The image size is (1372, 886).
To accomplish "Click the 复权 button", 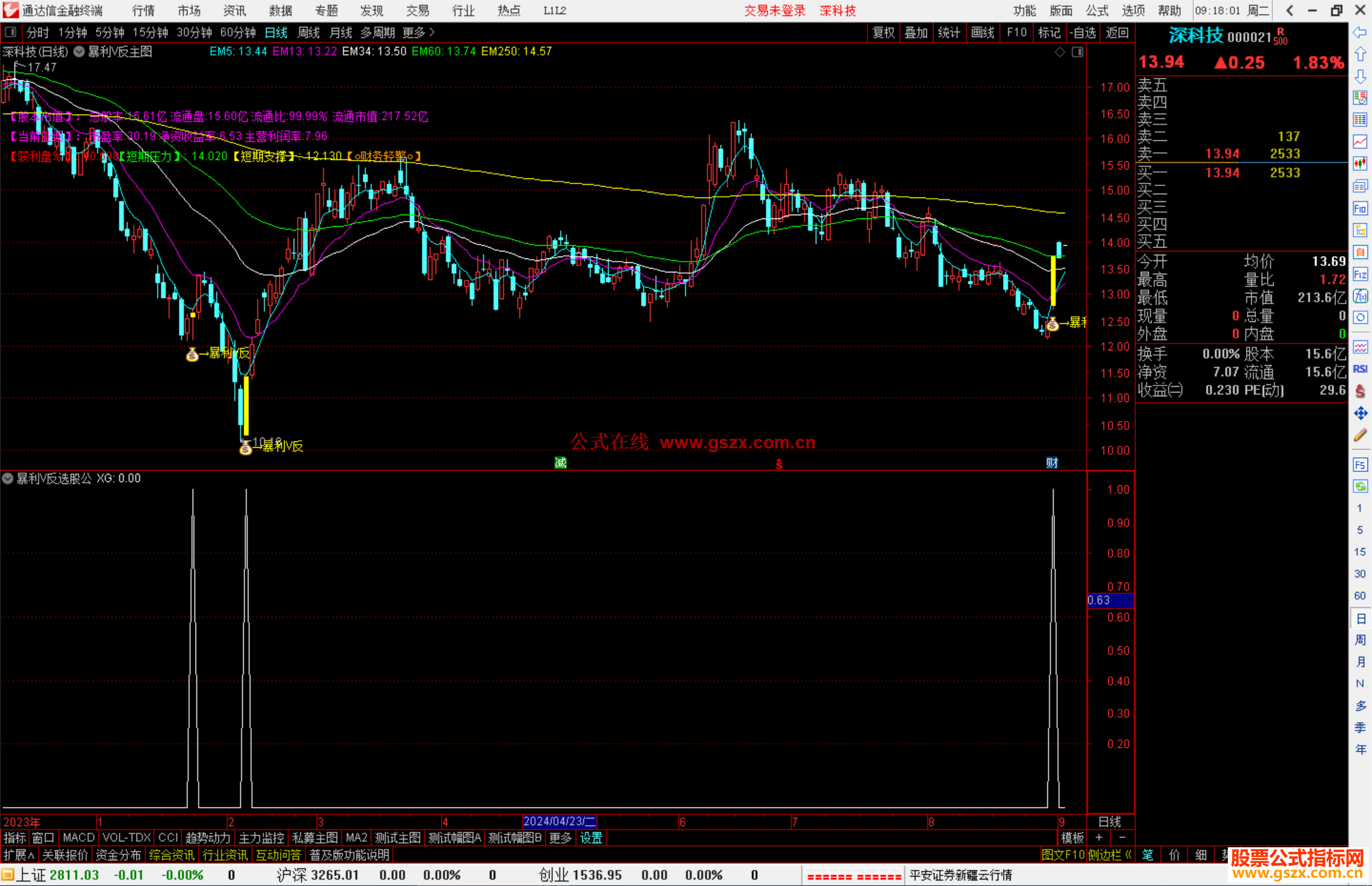I will click(x=883, y=32).
